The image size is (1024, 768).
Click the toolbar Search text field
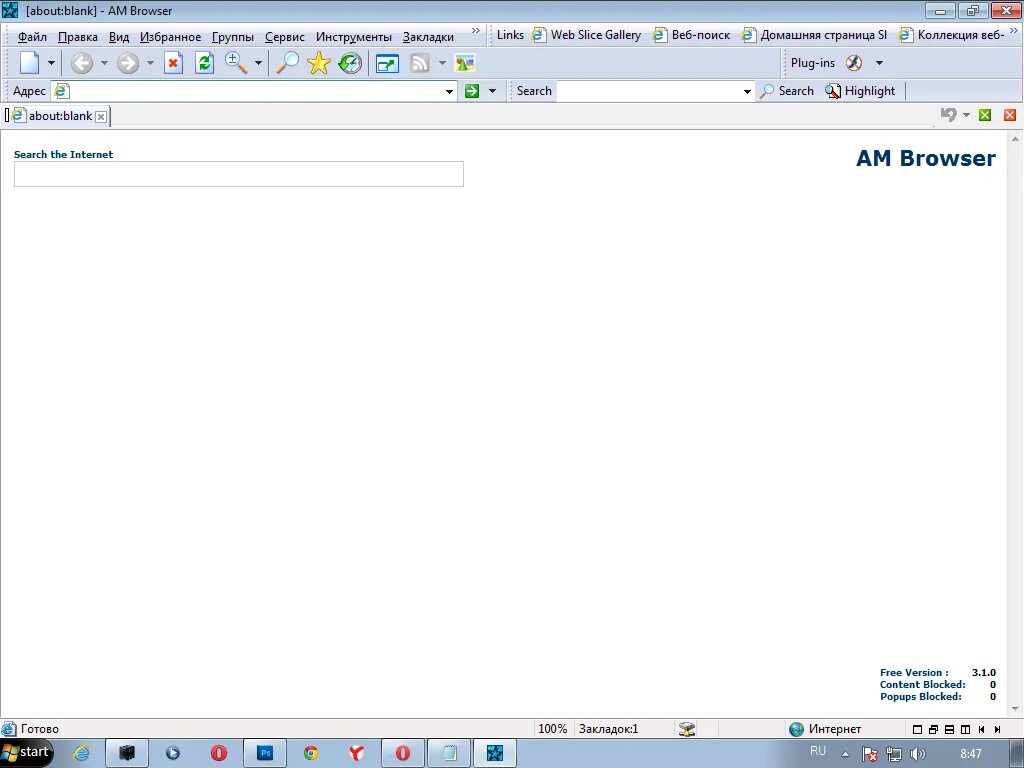click(650, 91)
